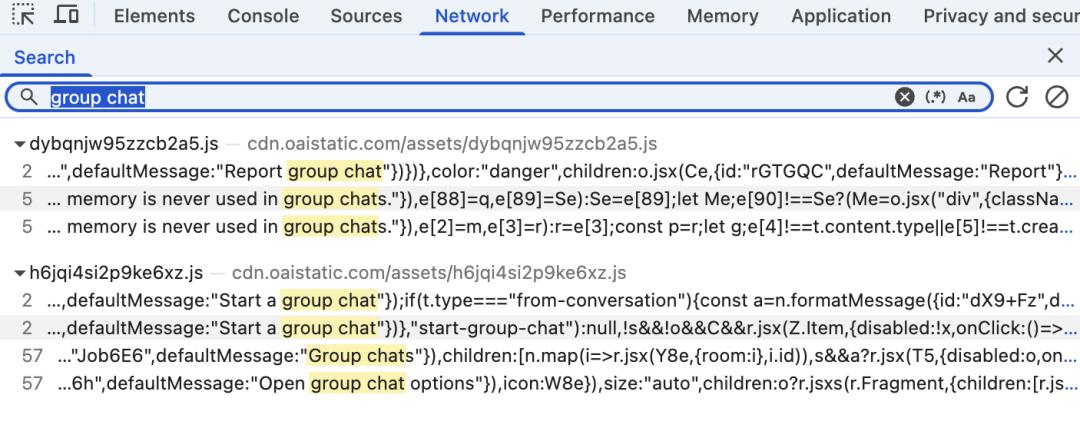The height and width of the screenshot is (438, 1080).
Task: Clear the search input text
Action: (904, 97)
